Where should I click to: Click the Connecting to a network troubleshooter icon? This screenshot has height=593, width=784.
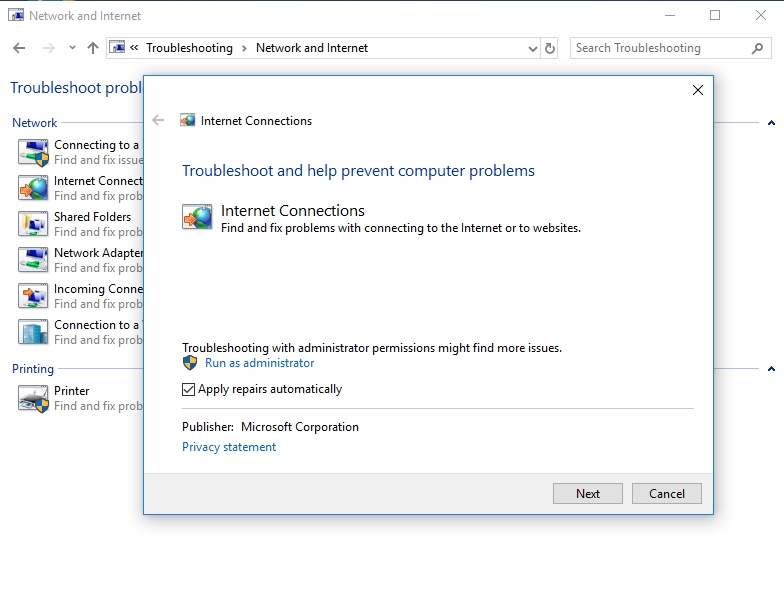tap(33, 152)
